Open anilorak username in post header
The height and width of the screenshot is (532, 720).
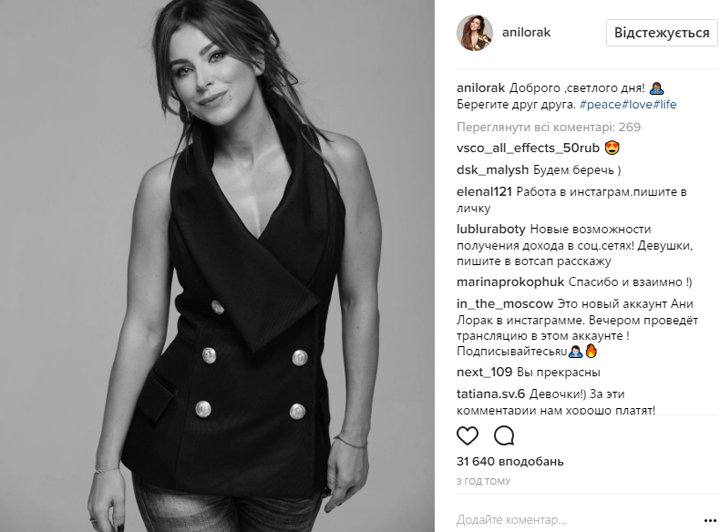click(x=526, y=33)
